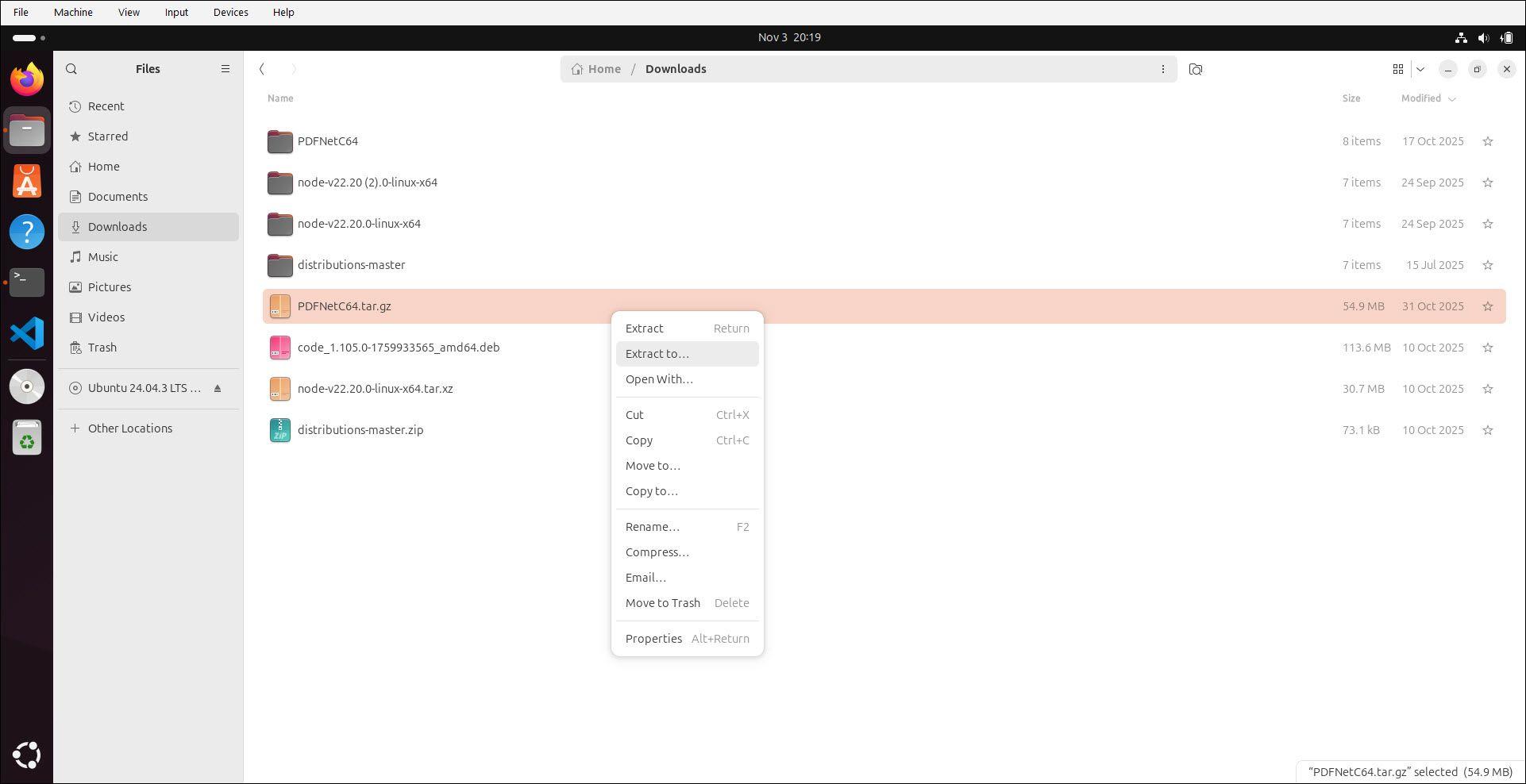
Task: Open Other Locations in sidebar
Action: pos(130,429)
